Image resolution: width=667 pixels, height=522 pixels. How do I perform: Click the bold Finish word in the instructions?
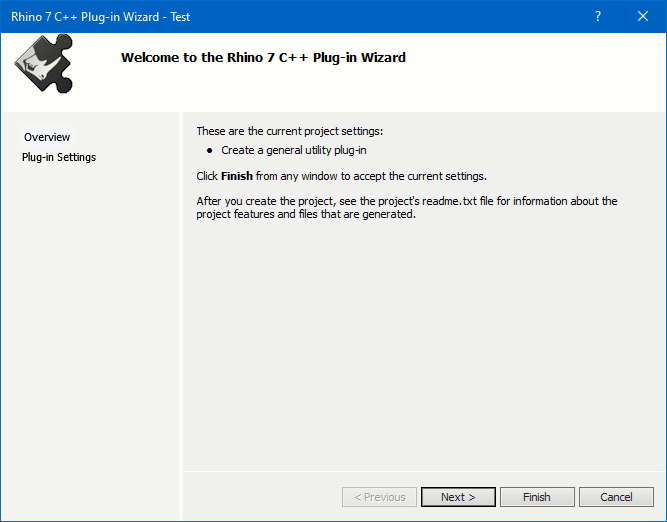point(237,176)
